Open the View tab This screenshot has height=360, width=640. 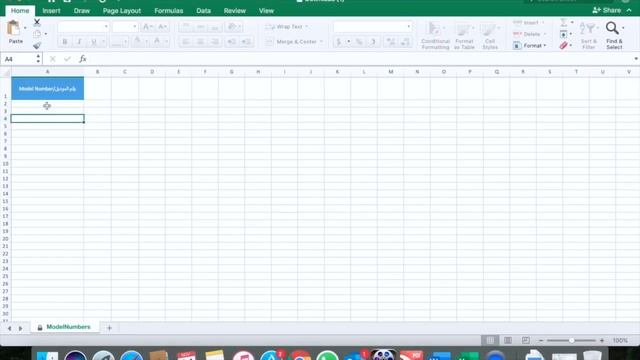click(x=266, y=11)
